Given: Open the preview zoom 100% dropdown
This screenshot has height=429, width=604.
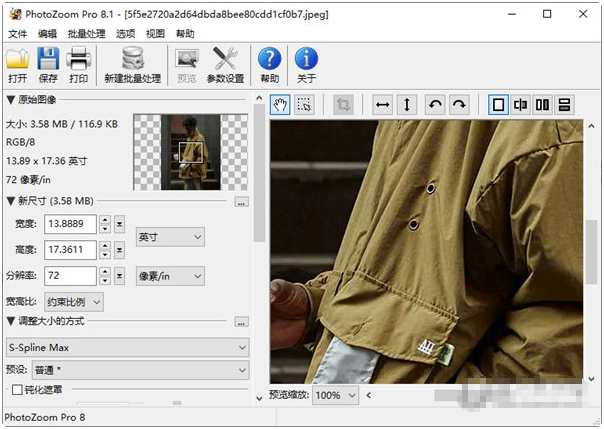Looking at the screenshot, I should [335, 395].
